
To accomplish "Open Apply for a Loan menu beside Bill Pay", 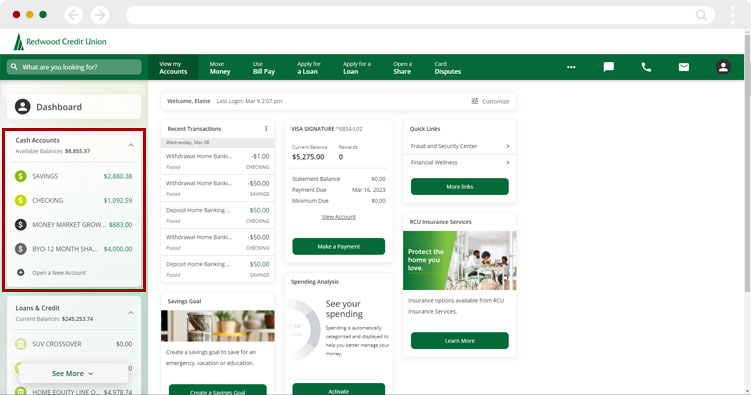I will tap(309, 68).
